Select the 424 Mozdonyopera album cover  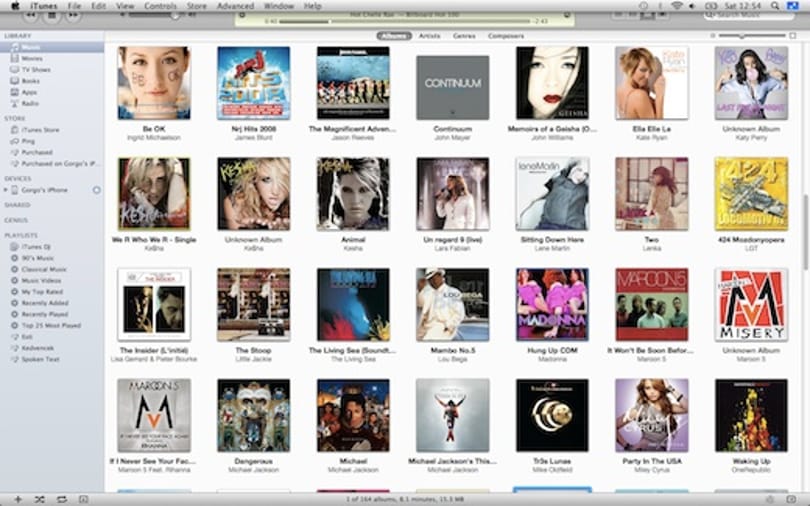[x=751, y=194]
